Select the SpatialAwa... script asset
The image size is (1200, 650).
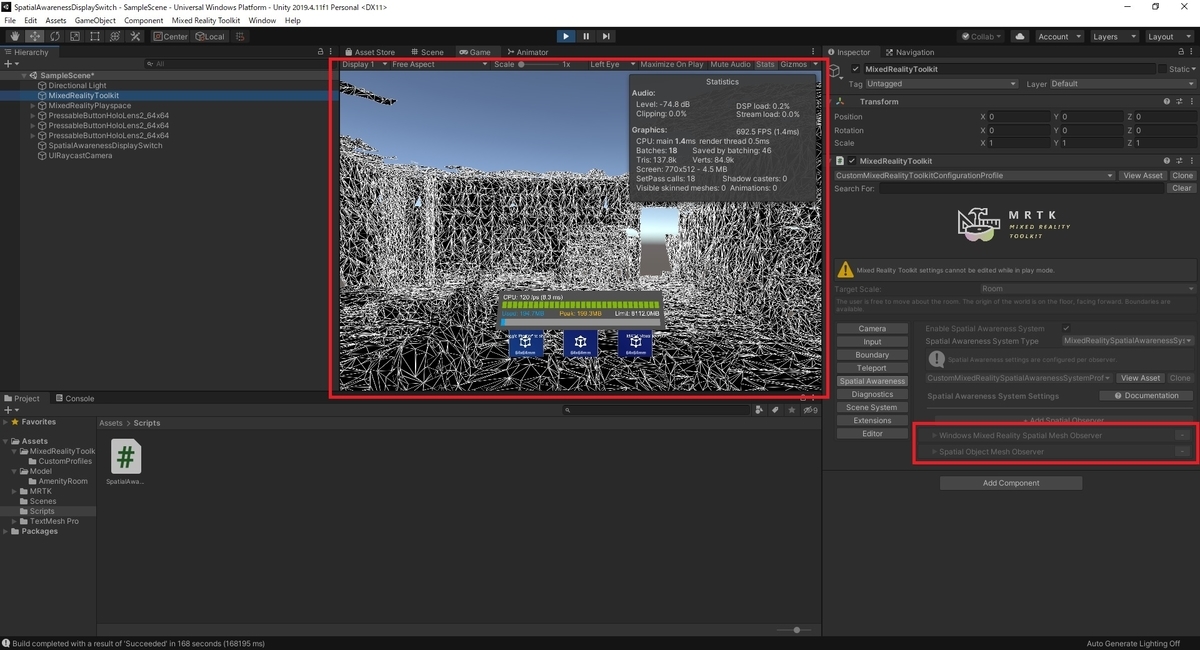tap(125, 463)
